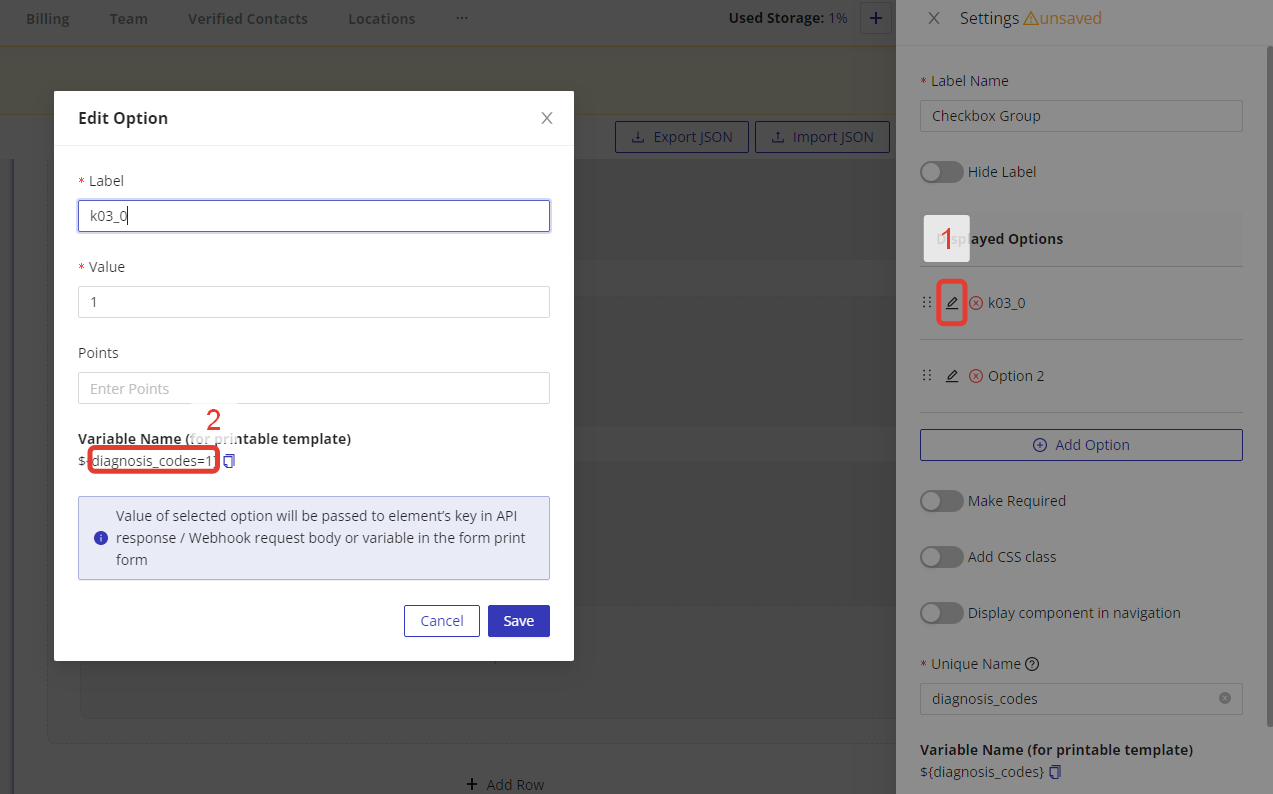Image resolution: width=1273 pixels, height=794 pixels.
Task: Enable Display component in navigation
Action: click(941, 613)
